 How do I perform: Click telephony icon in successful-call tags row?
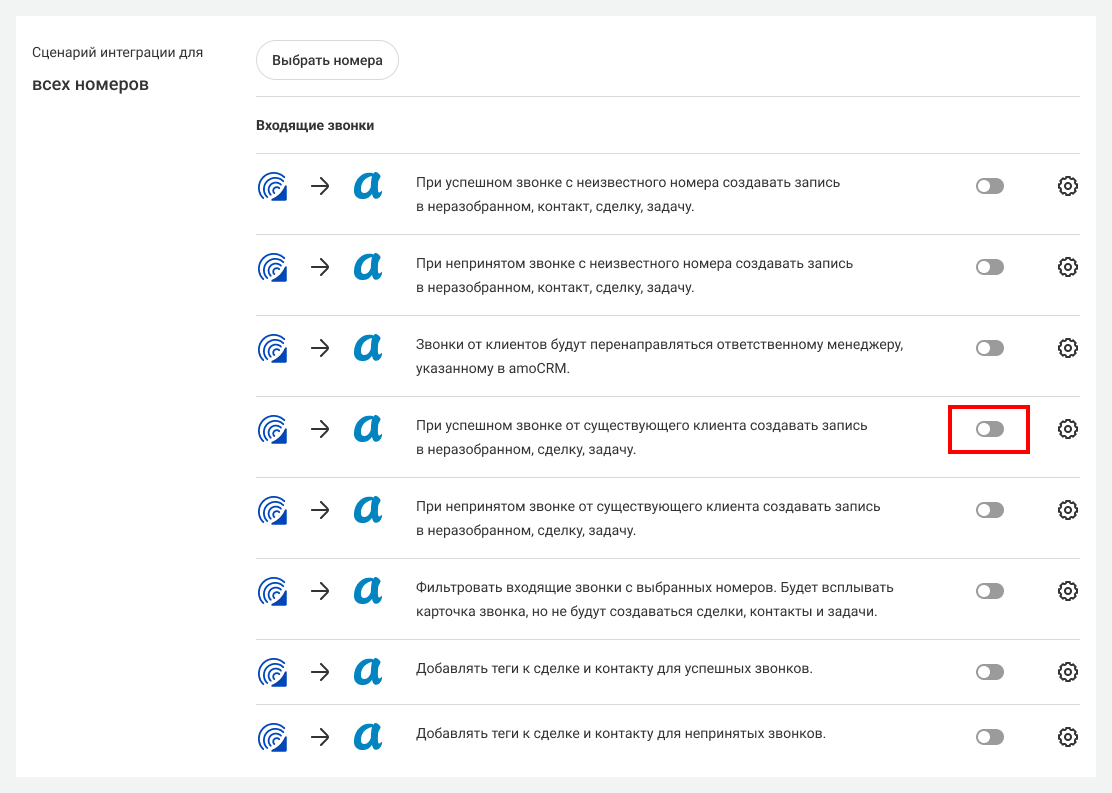(272, 672)
